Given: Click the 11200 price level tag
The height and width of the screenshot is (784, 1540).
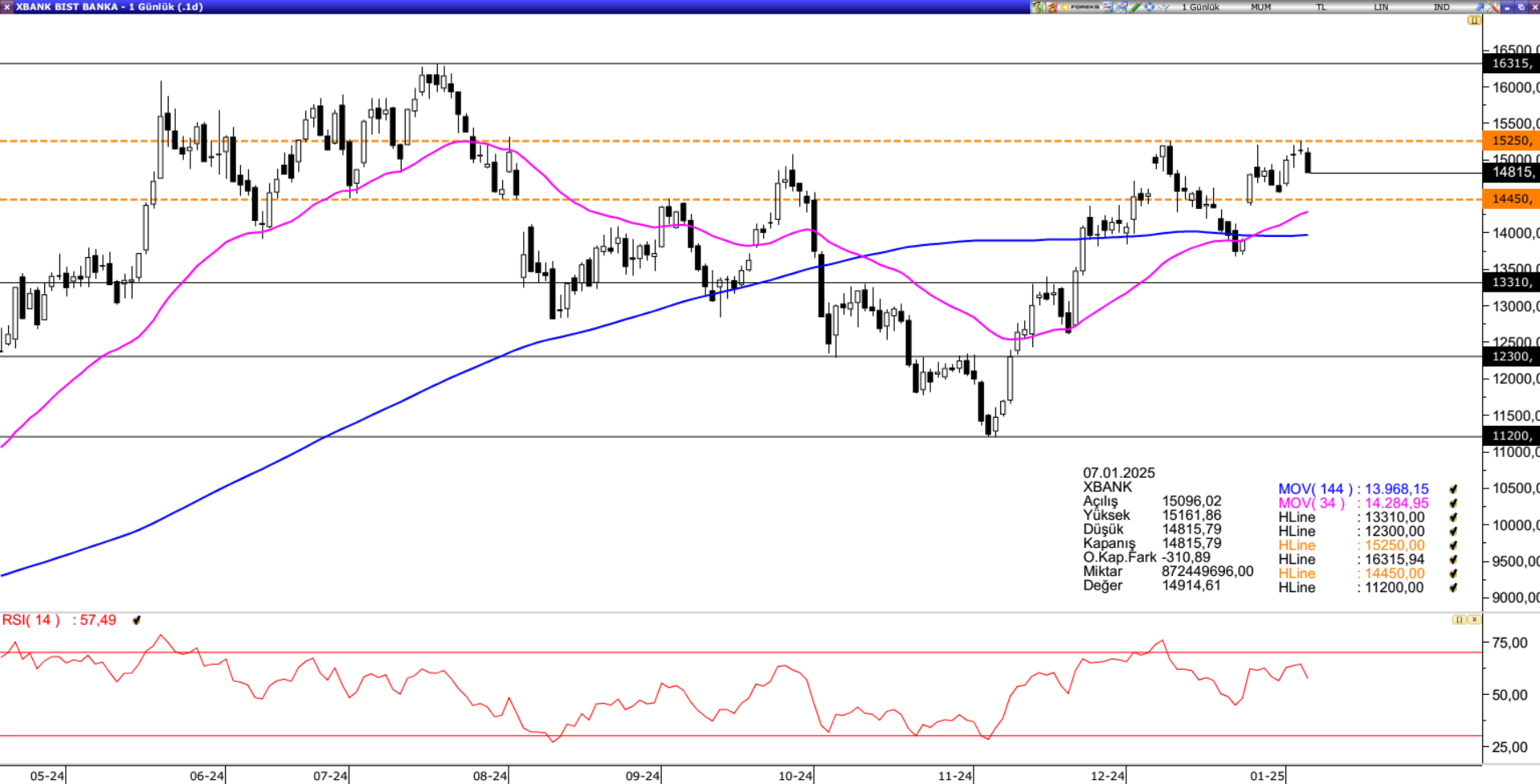Looking at the screenshot, I should point(1511,435).
